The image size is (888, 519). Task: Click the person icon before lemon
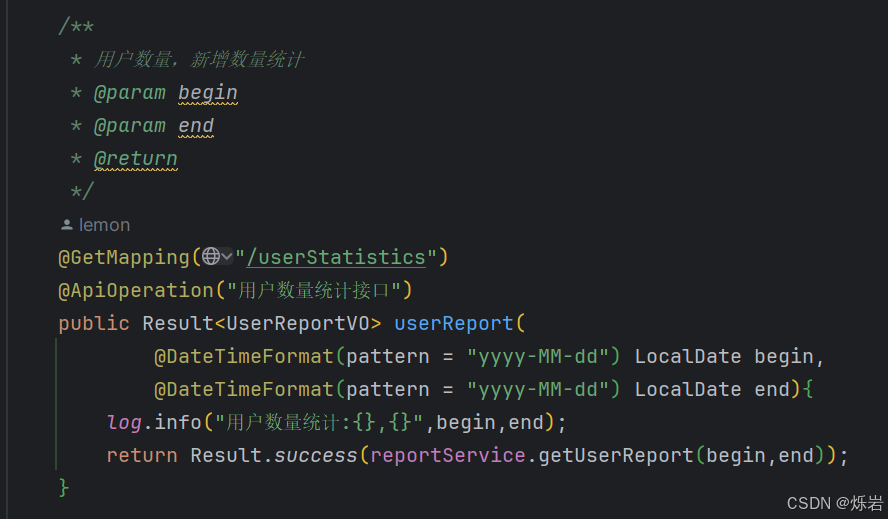point(67,225)
